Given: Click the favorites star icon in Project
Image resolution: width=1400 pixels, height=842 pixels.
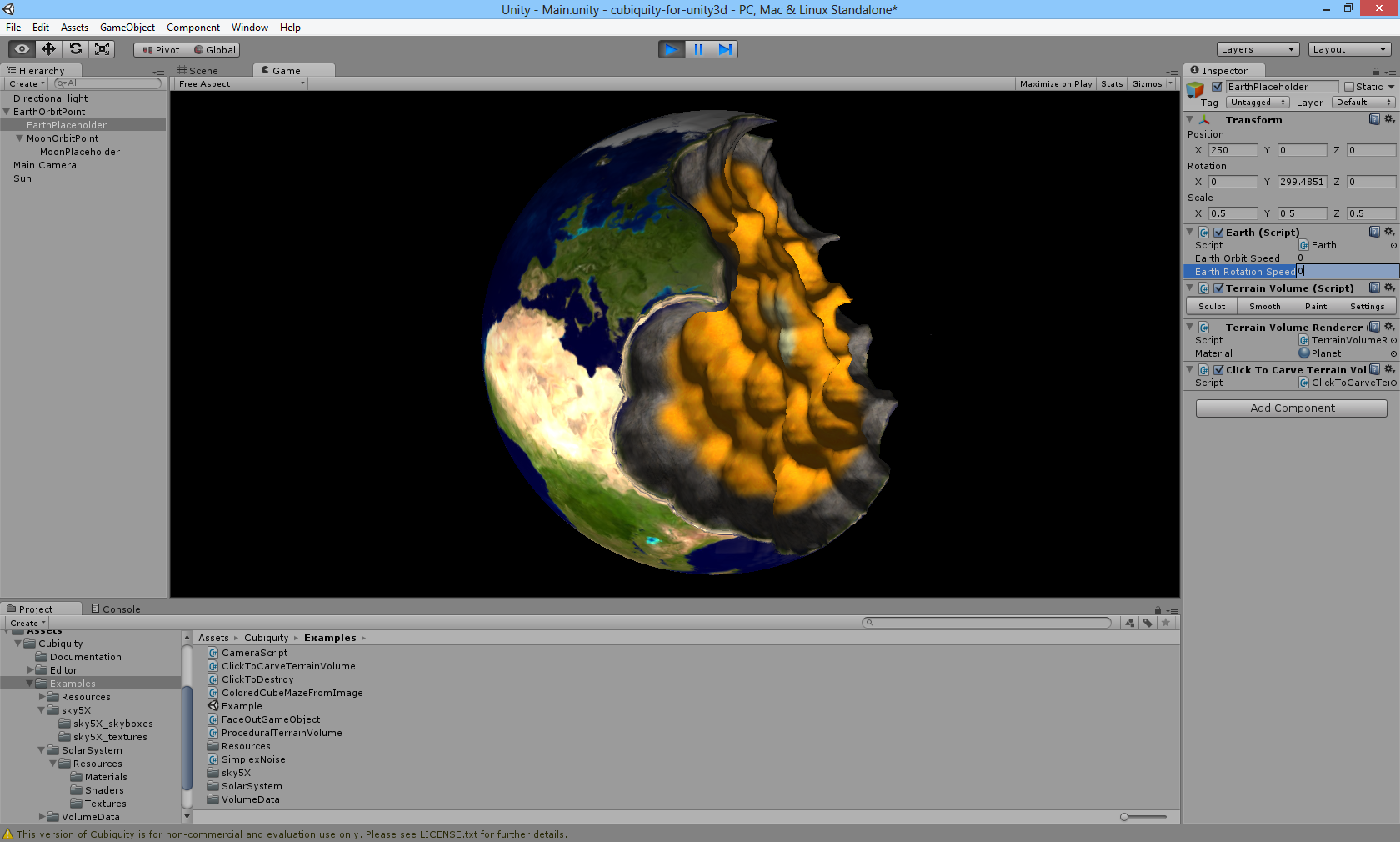Looking at the screenshot, I should [1166, 623].
